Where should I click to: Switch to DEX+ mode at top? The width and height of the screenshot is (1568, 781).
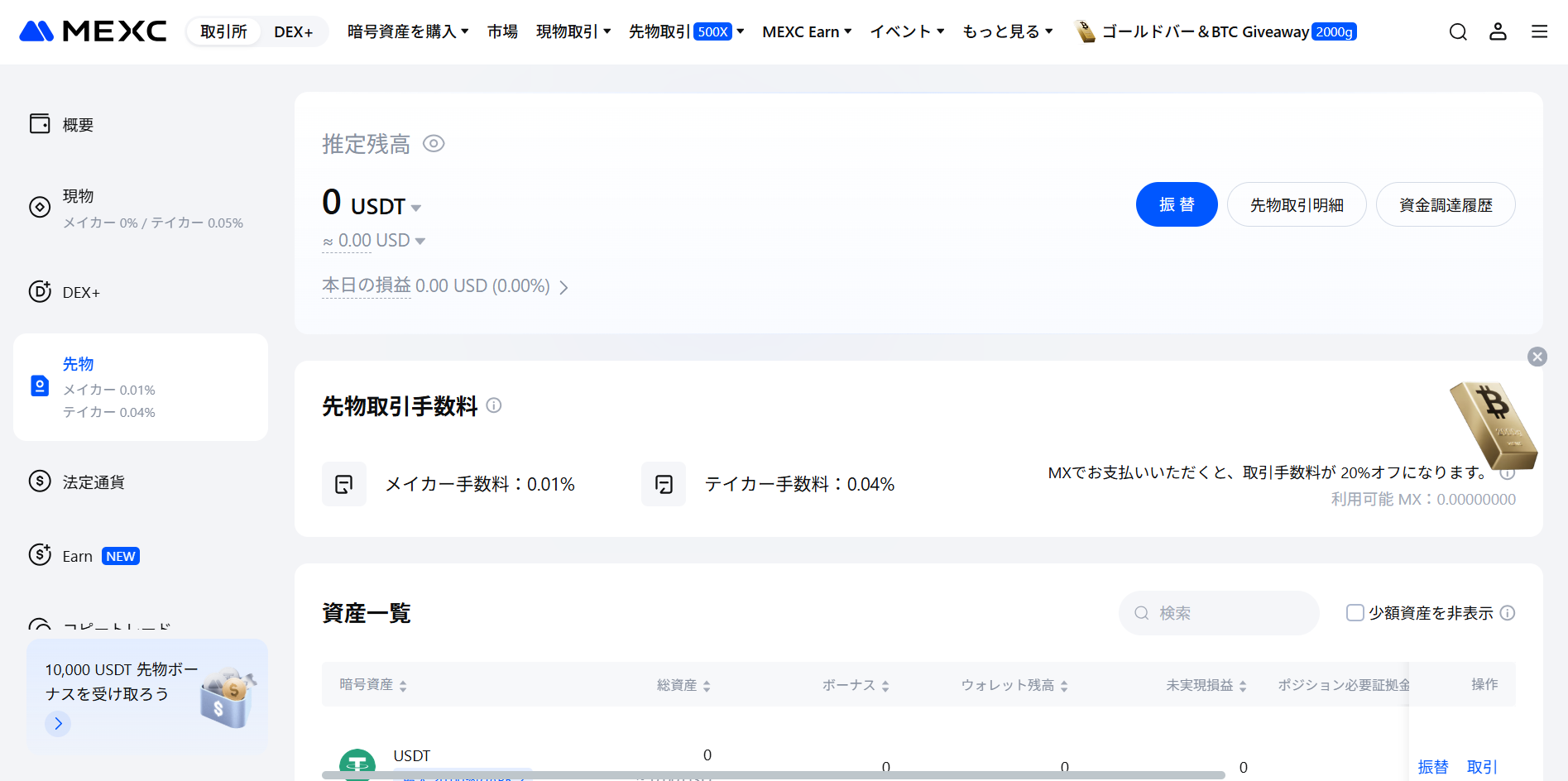tap(293, 31)
